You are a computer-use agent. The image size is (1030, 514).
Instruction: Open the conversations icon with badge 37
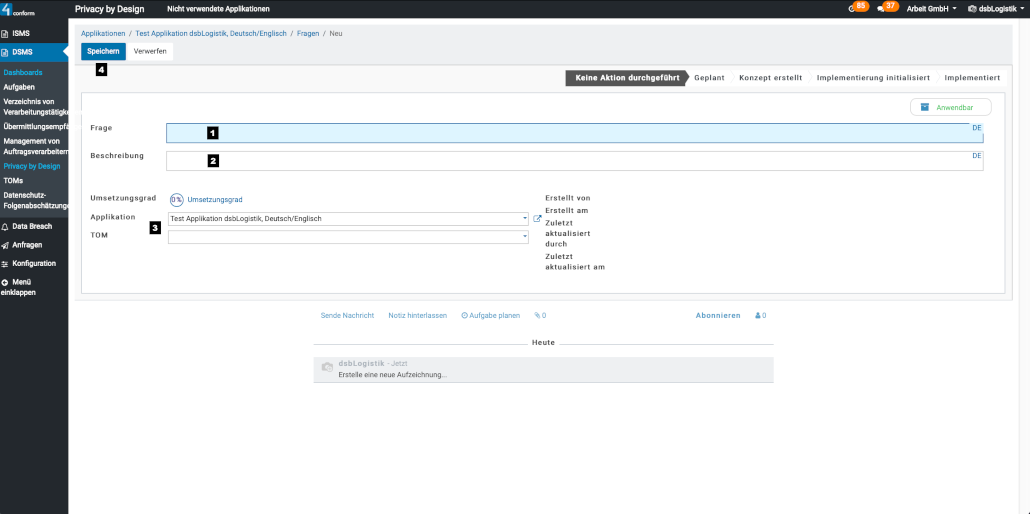(881, 9)
